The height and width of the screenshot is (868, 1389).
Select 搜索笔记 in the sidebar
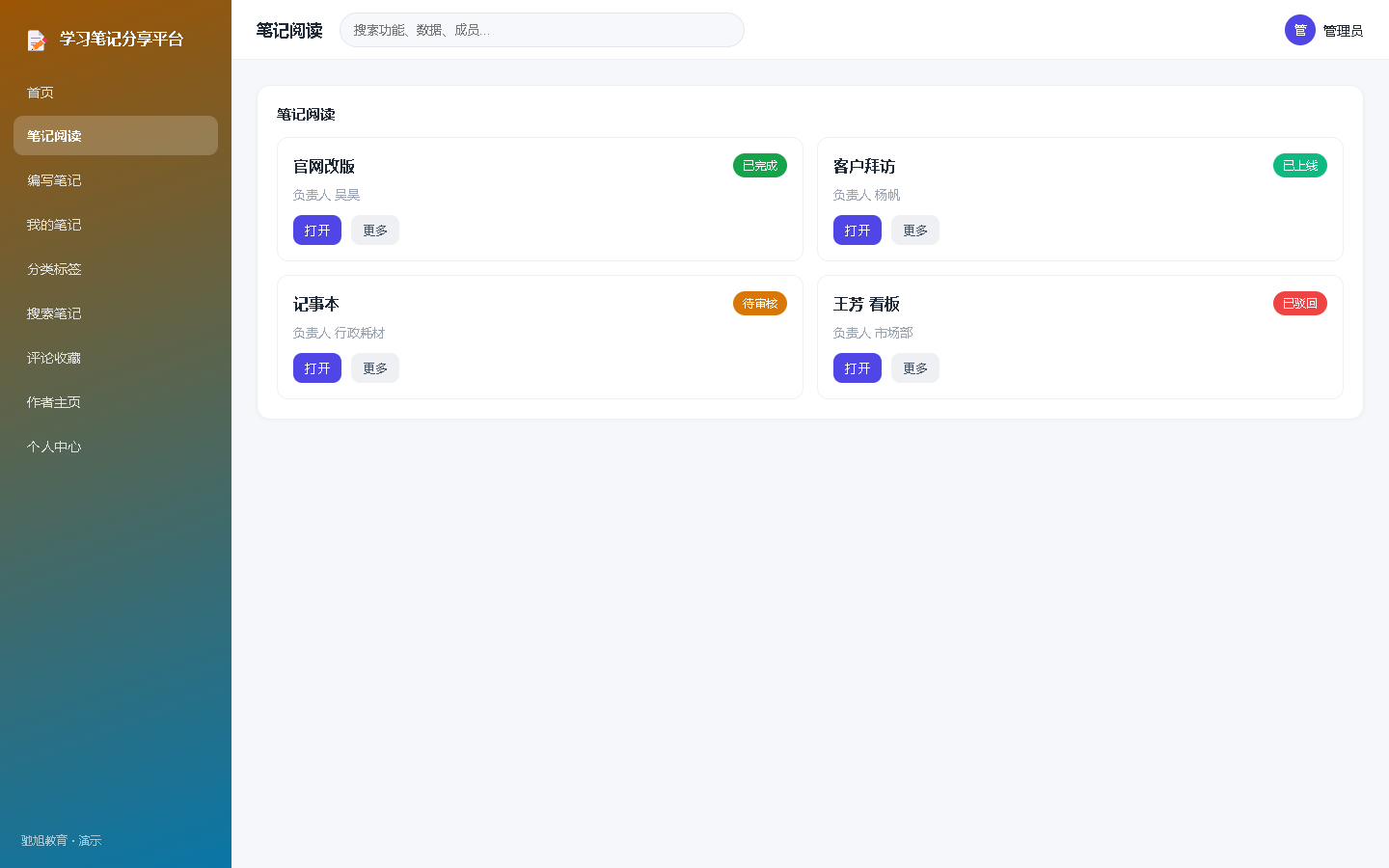point(116,313)
